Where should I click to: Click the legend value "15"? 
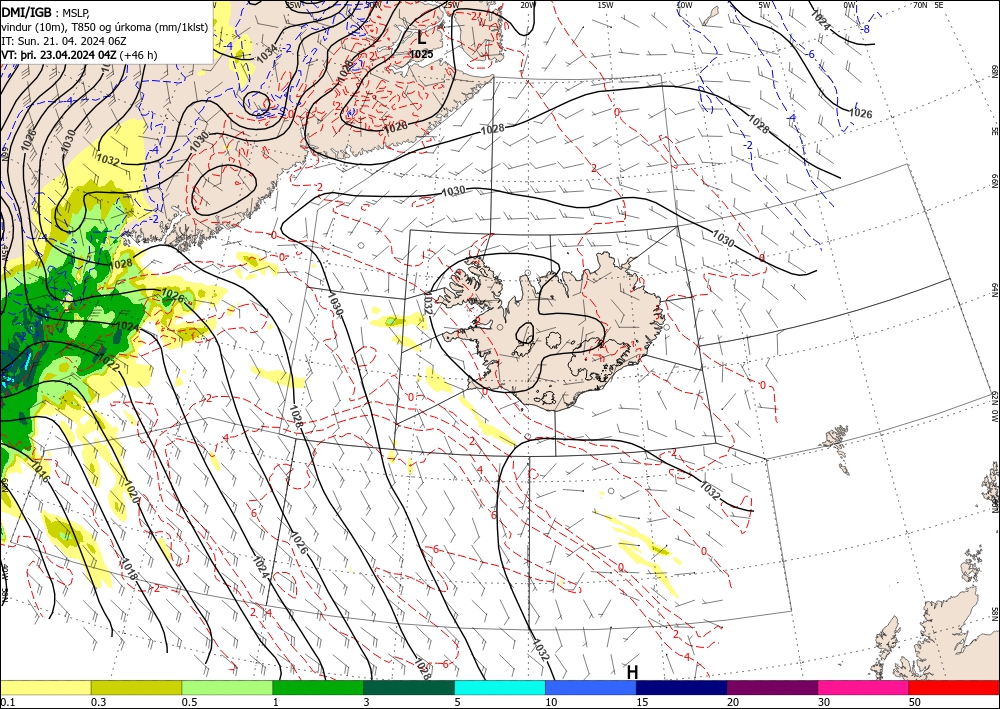[x=642, y=702]
